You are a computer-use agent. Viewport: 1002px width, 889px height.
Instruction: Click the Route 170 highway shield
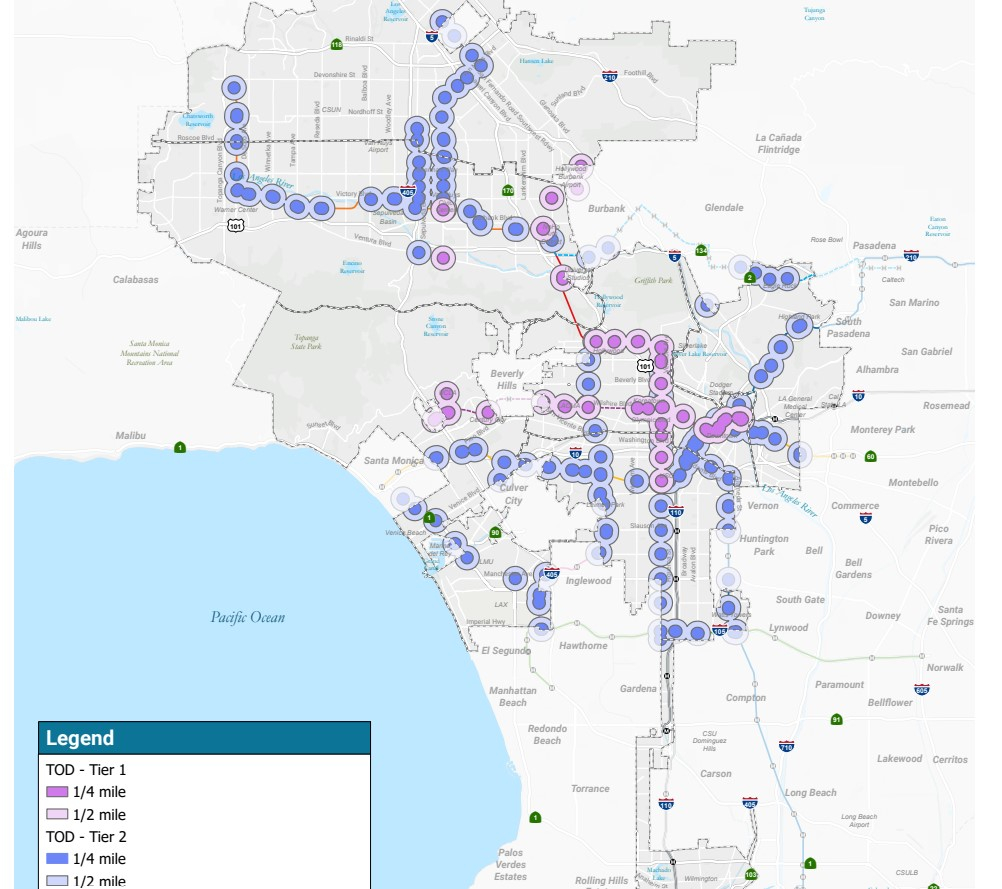507,190
